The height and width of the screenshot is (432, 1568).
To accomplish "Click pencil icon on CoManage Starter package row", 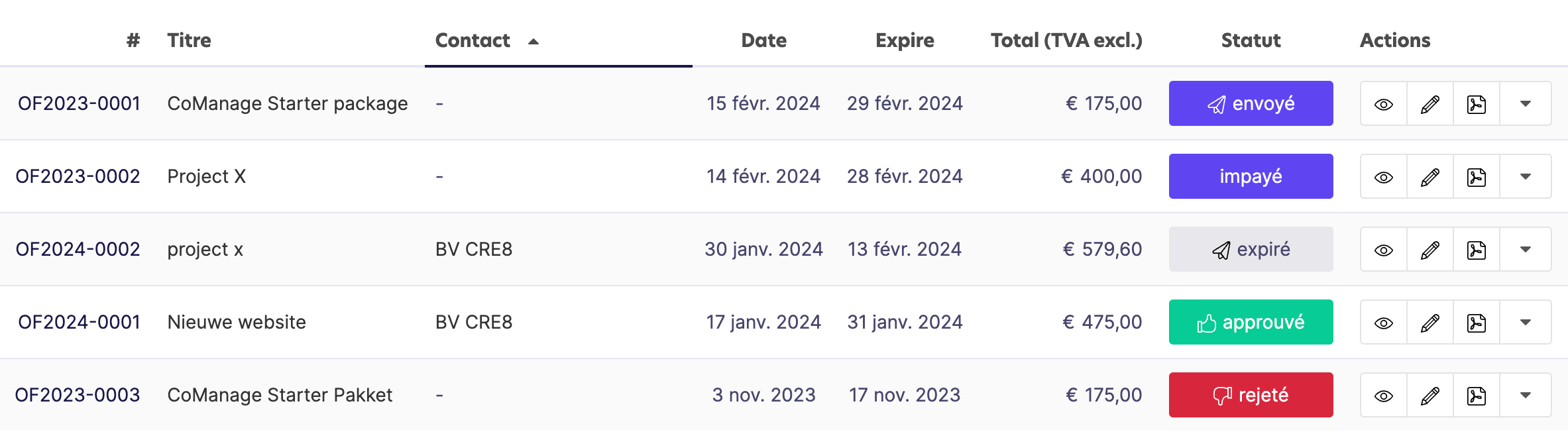I will (x=1430, y=104).
